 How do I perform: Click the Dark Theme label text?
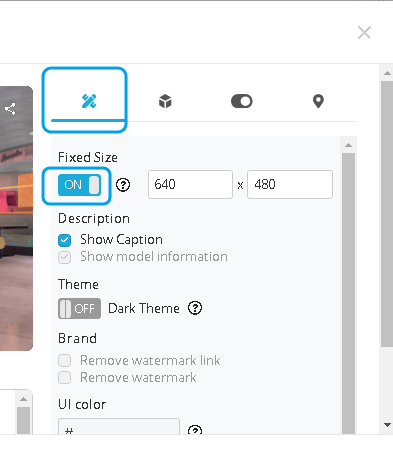click(144, 308)
